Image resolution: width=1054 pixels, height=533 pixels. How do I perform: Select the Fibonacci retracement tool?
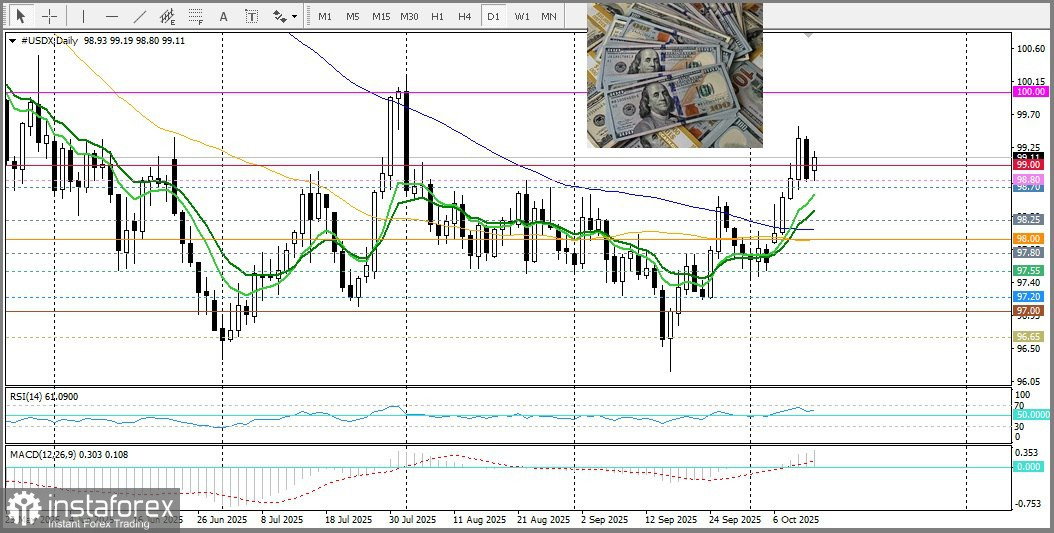tap(196, 15)
